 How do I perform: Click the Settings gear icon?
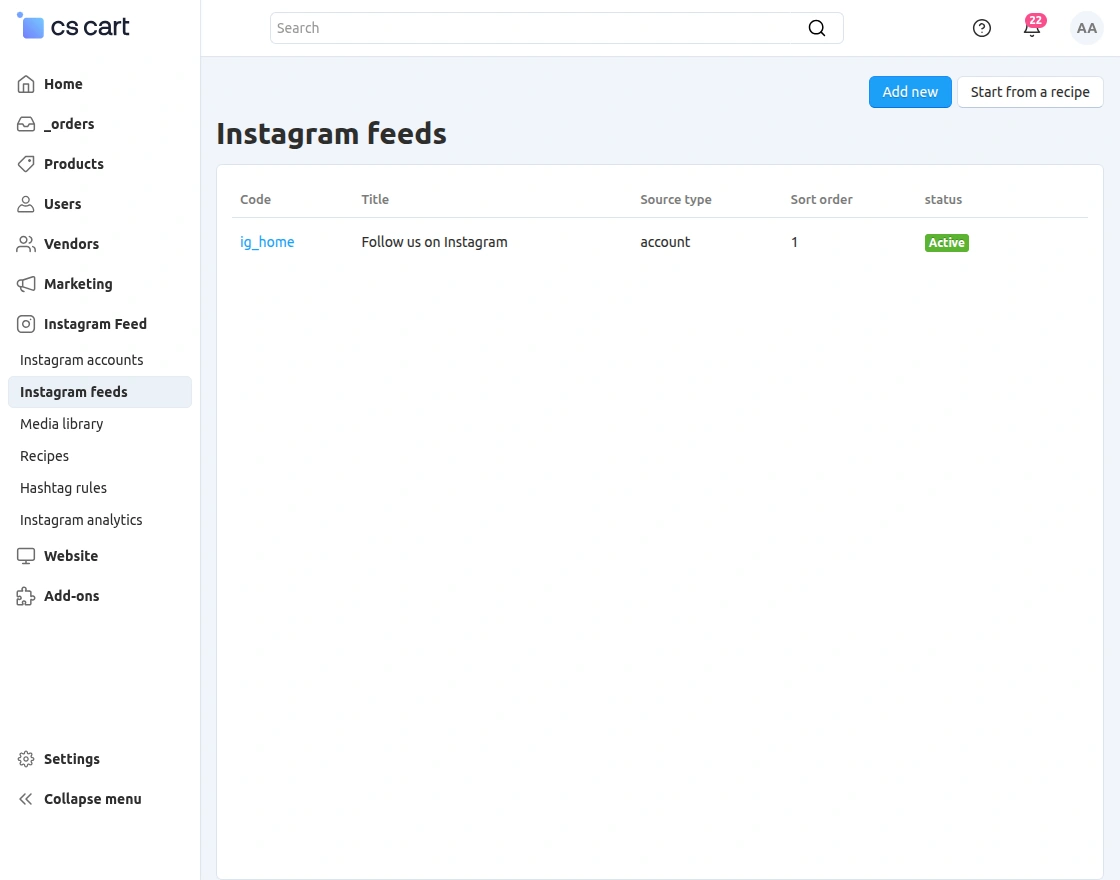26,759
